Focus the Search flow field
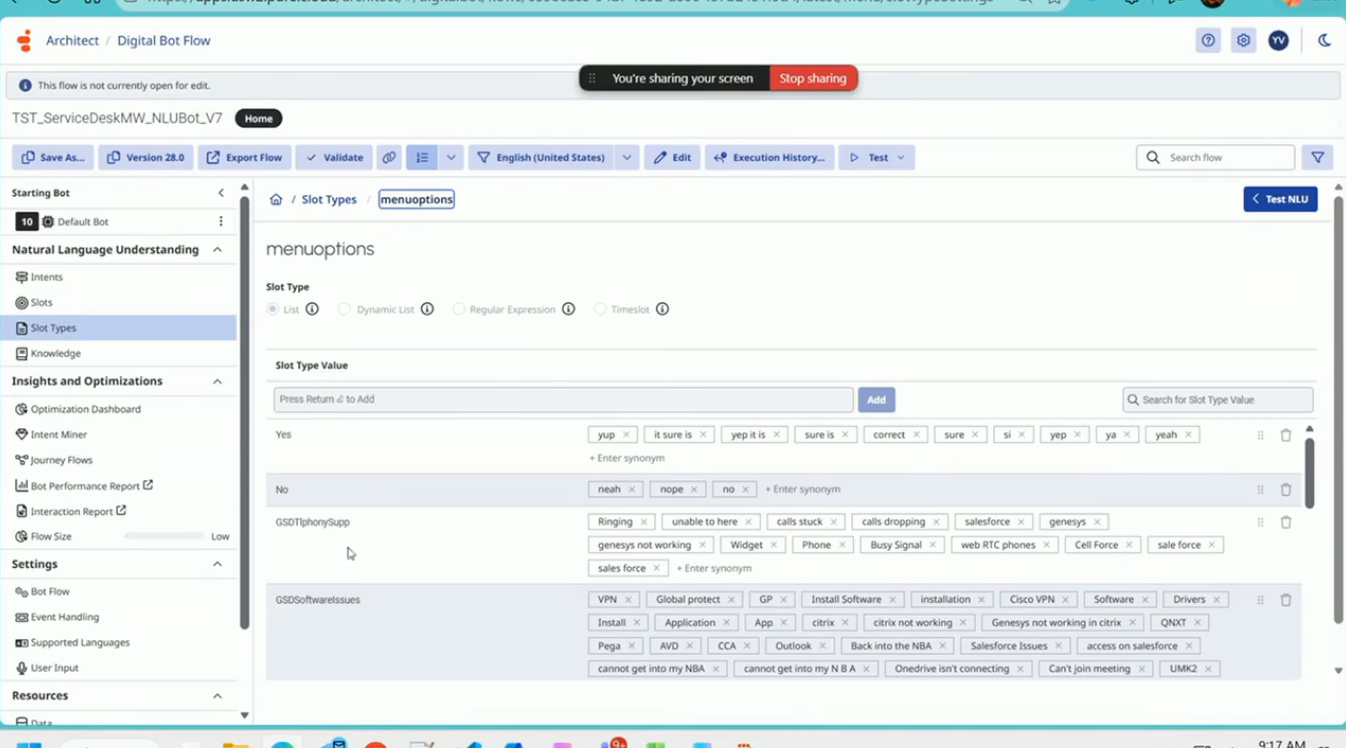 1216,158
